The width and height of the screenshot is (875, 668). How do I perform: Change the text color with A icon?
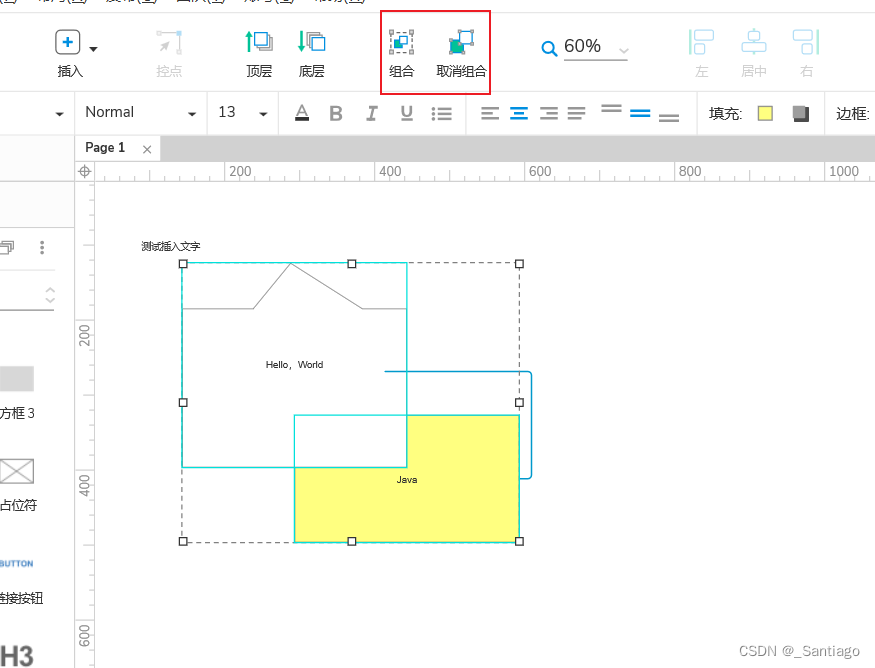click(x=302, y=113)
